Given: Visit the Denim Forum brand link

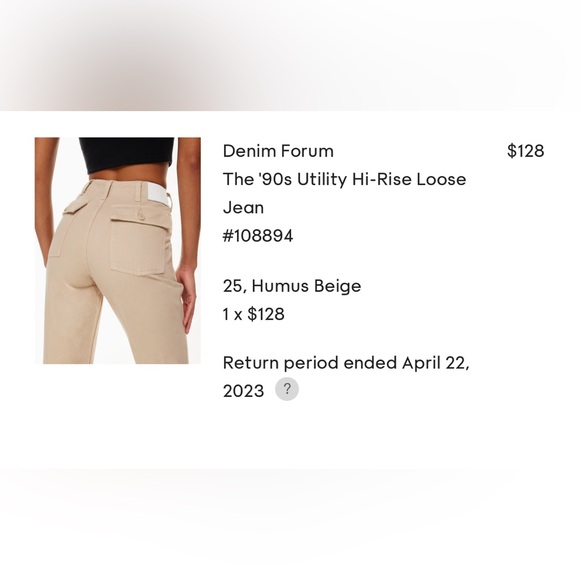Looking at the screenshot, I should tap(278, 151).
